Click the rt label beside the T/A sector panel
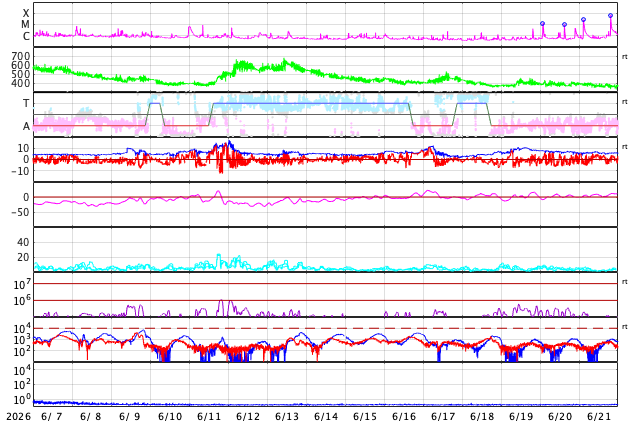This screenshot has height=424, width=634. [x=625, y=102]
